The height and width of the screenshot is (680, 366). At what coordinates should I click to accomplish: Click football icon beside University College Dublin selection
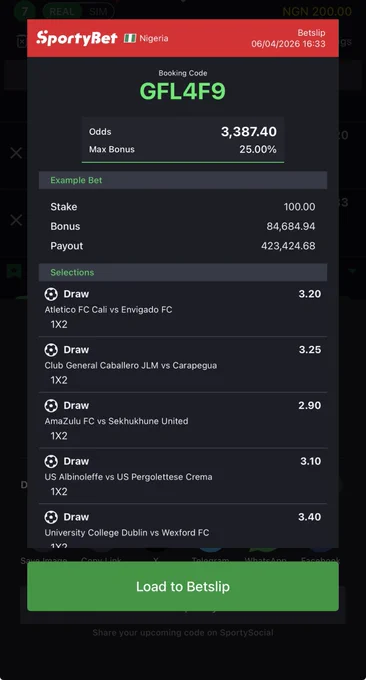pos(51,517)
